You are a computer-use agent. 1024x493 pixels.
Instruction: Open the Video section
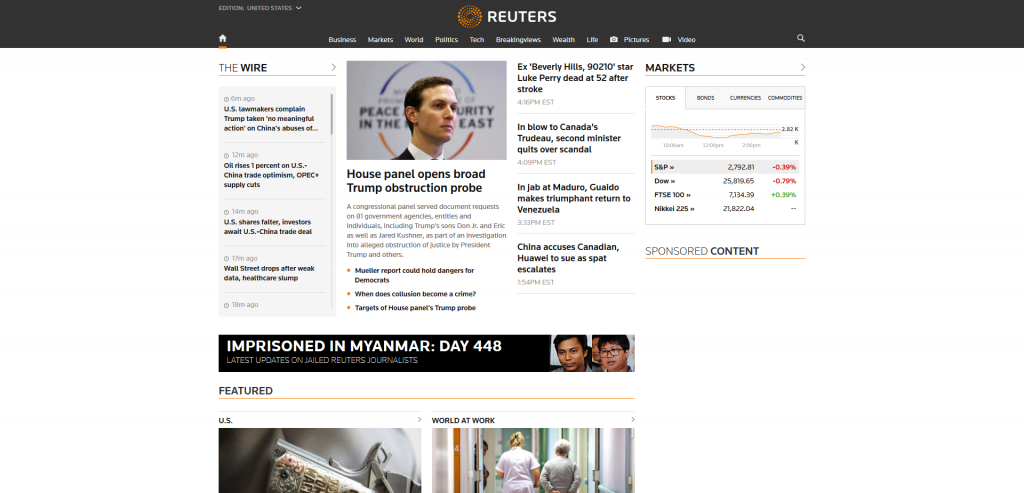(x=686, y=40)
